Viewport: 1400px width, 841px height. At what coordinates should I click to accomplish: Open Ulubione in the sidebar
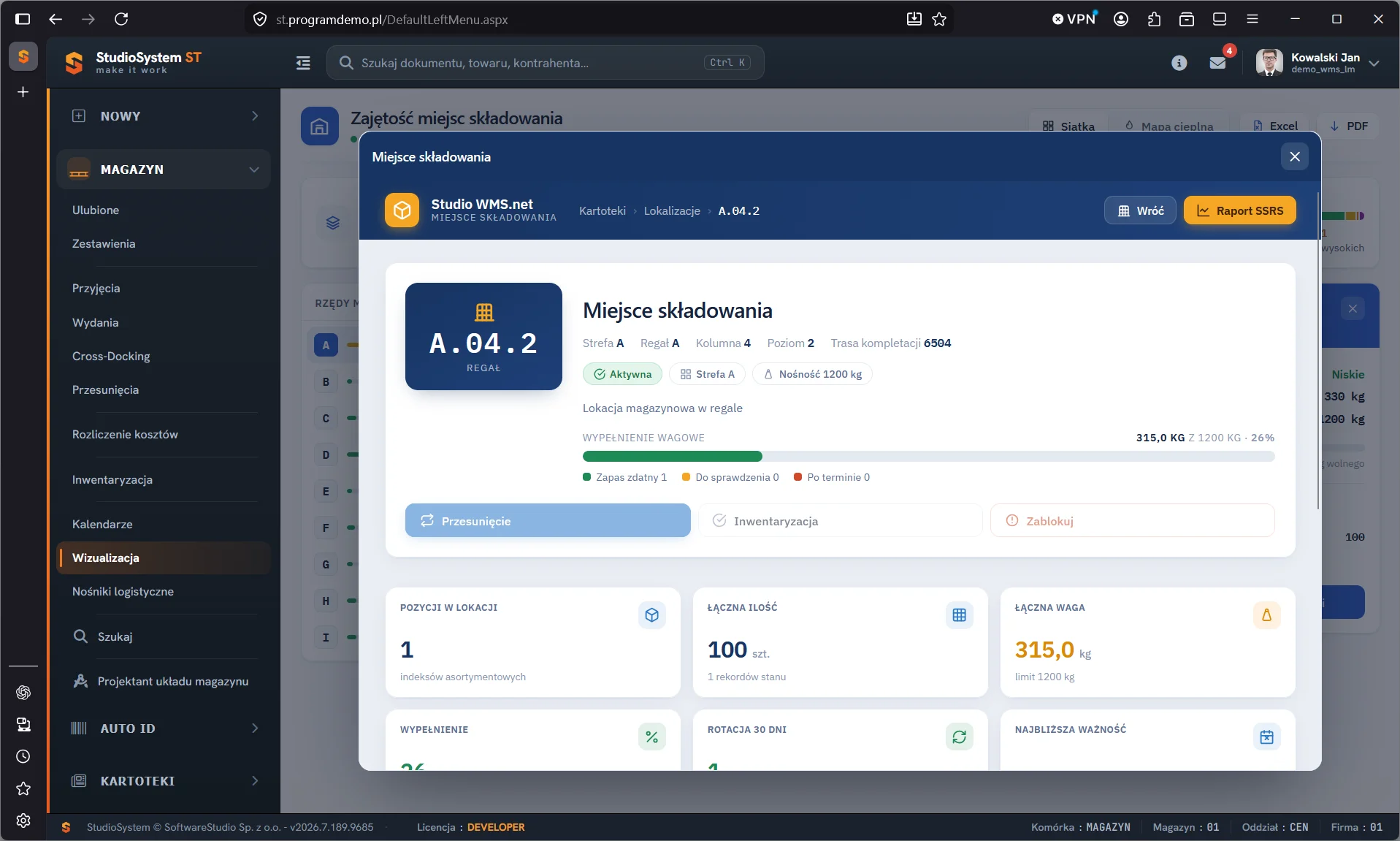click(x=95, y=210)
